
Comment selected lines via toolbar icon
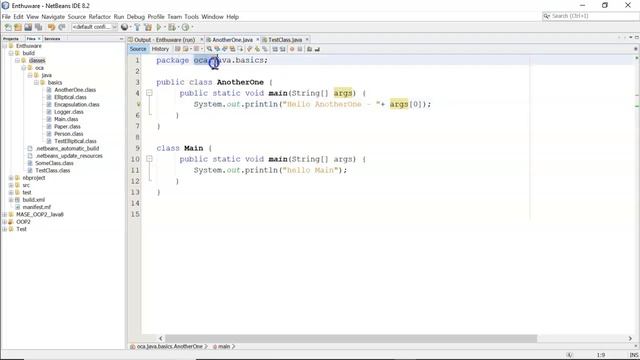click(309, 49)
